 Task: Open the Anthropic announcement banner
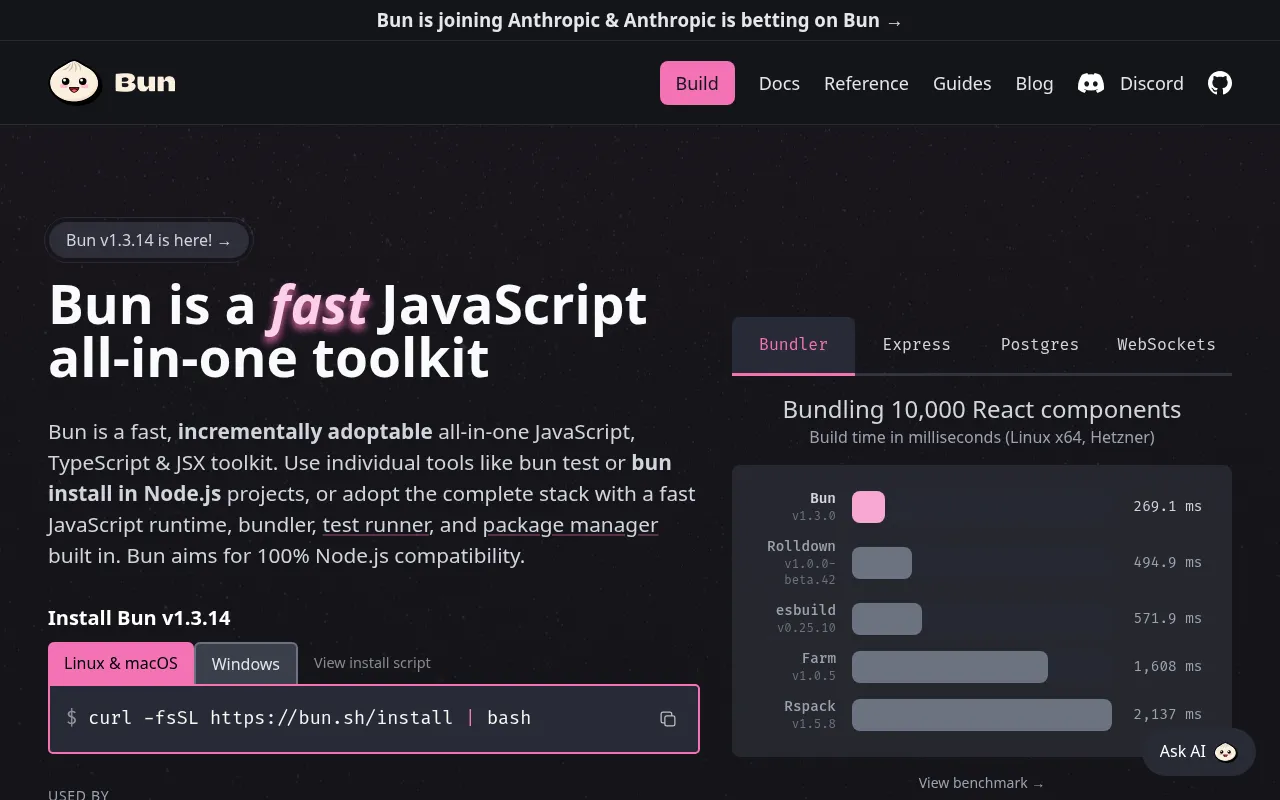640,20
